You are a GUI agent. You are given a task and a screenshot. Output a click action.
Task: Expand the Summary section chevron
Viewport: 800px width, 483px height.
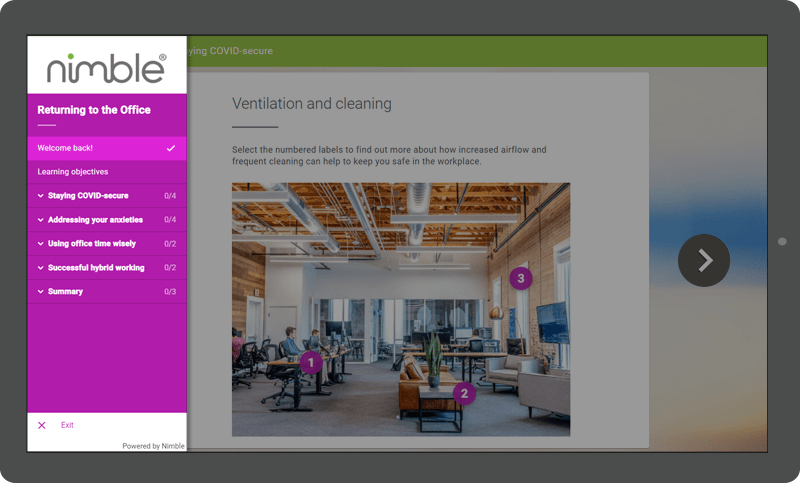[41, 292]
